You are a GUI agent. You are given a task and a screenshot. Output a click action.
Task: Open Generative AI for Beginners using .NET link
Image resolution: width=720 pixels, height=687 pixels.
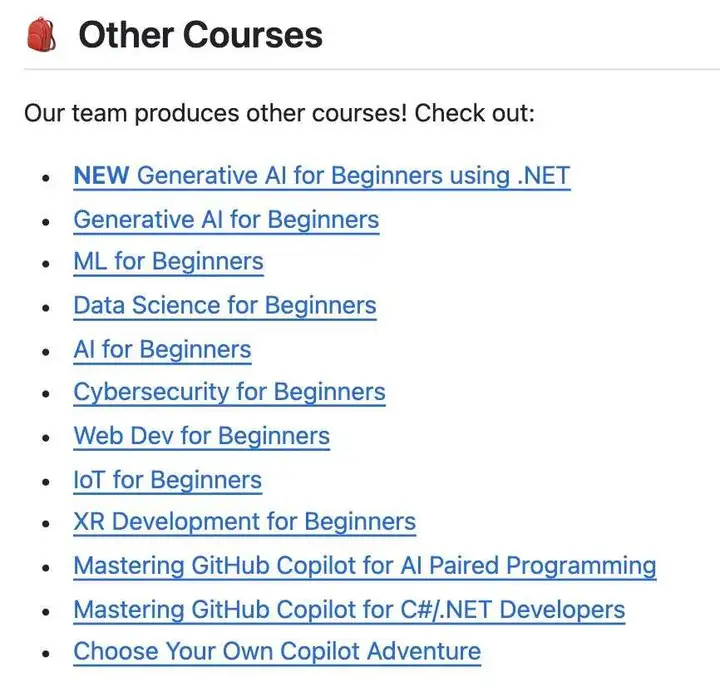(322, 176)
